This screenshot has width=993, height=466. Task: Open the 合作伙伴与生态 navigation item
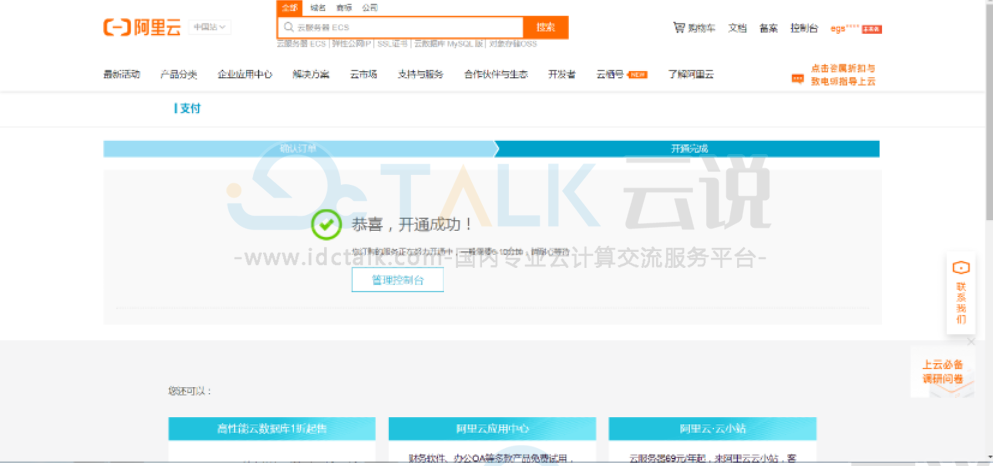[x=496, y=74]
